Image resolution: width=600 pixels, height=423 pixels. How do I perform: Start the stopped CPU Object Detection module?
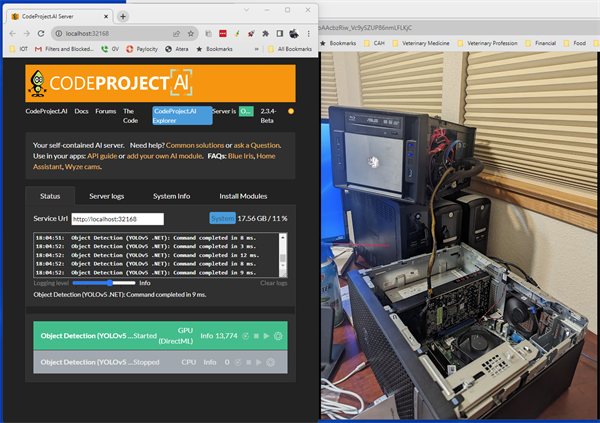point(259,362)
